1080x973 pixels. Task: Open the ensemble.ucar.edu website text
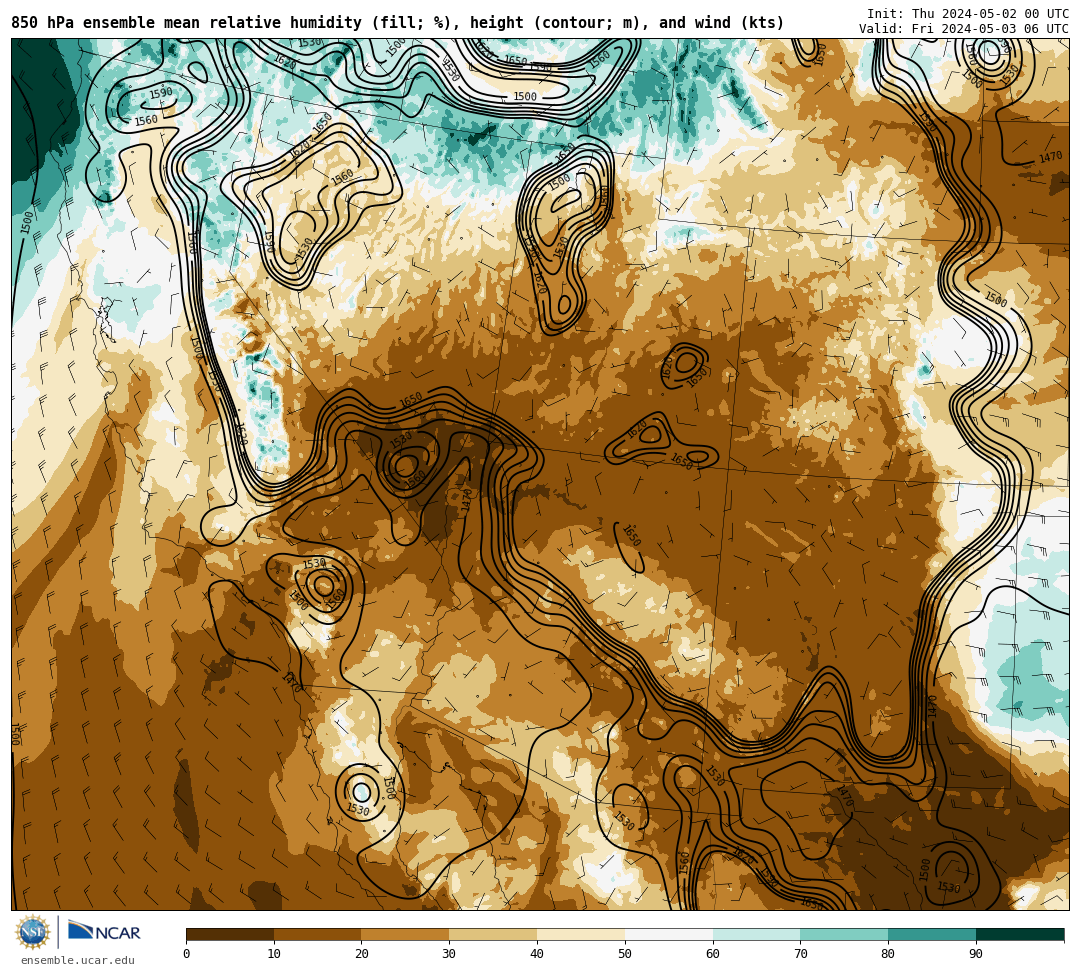point(78,960)
